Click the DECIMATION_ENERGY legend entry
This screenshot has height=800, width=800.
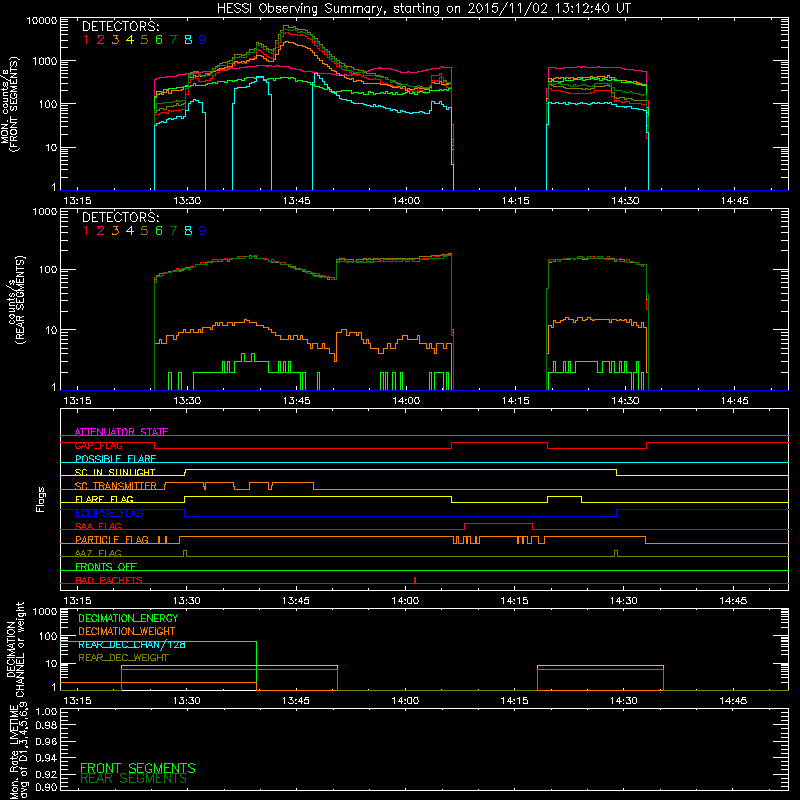click(128, 618)
